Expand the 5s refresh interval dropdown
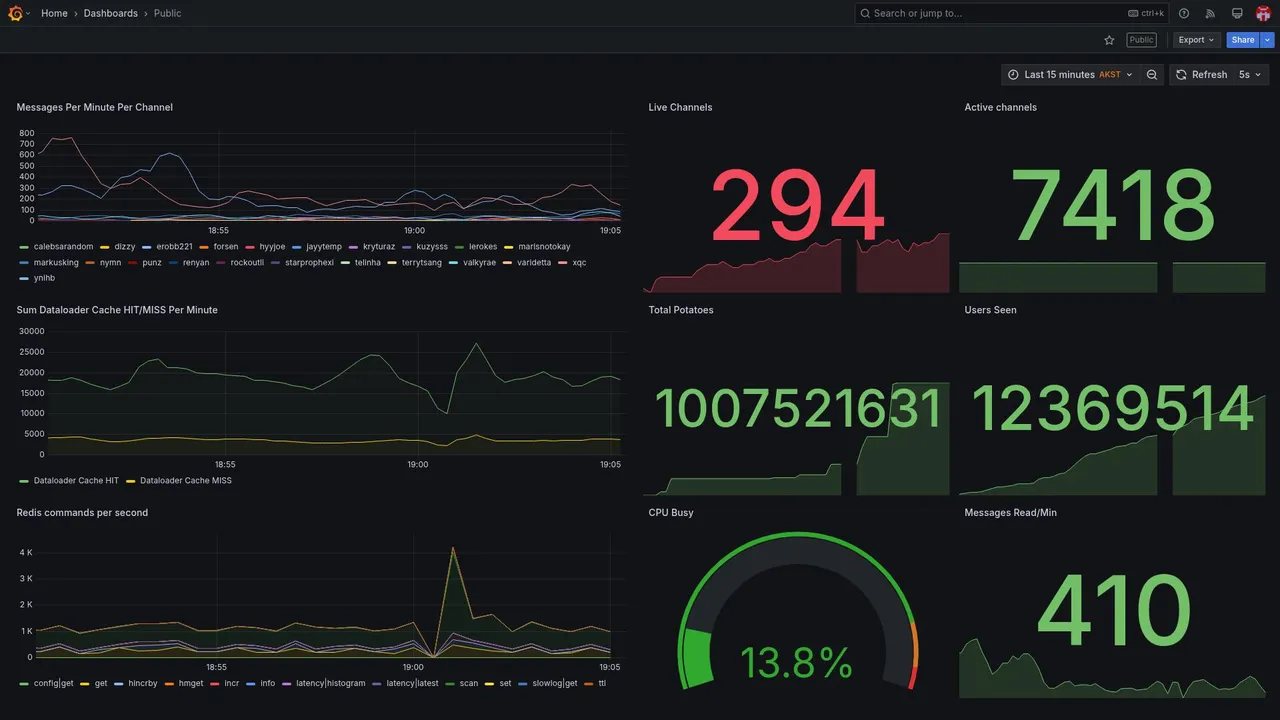 (x=1250, y=75)
